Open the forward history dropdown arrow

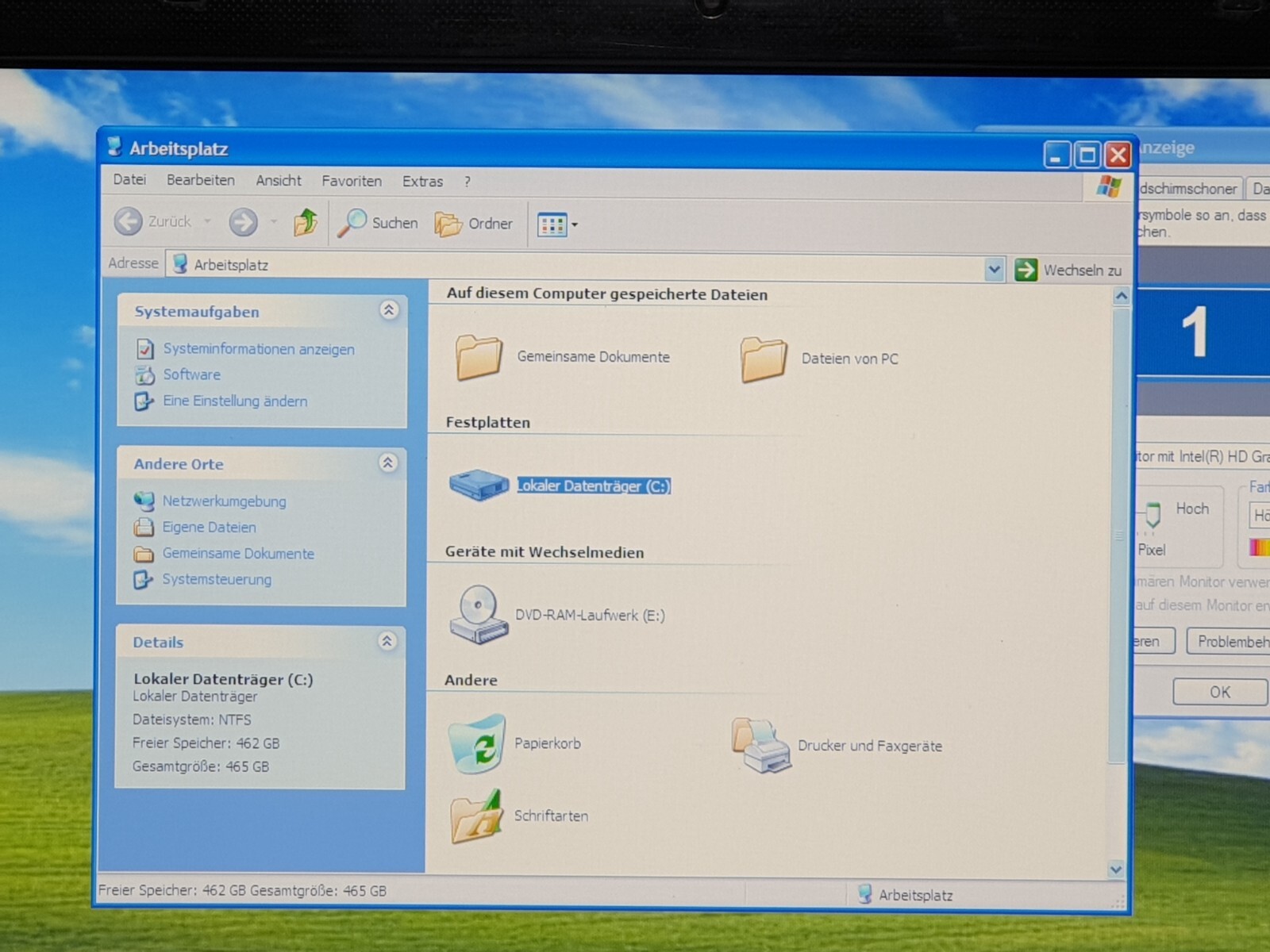pyautogui.click(x=273, y=222)
